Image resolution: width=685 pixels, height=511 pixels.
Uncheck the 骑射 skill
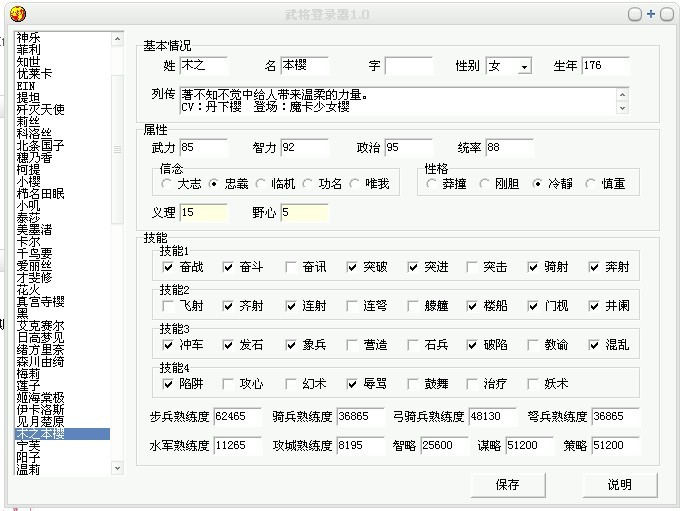pyautogui.click(x=533, y=267)
